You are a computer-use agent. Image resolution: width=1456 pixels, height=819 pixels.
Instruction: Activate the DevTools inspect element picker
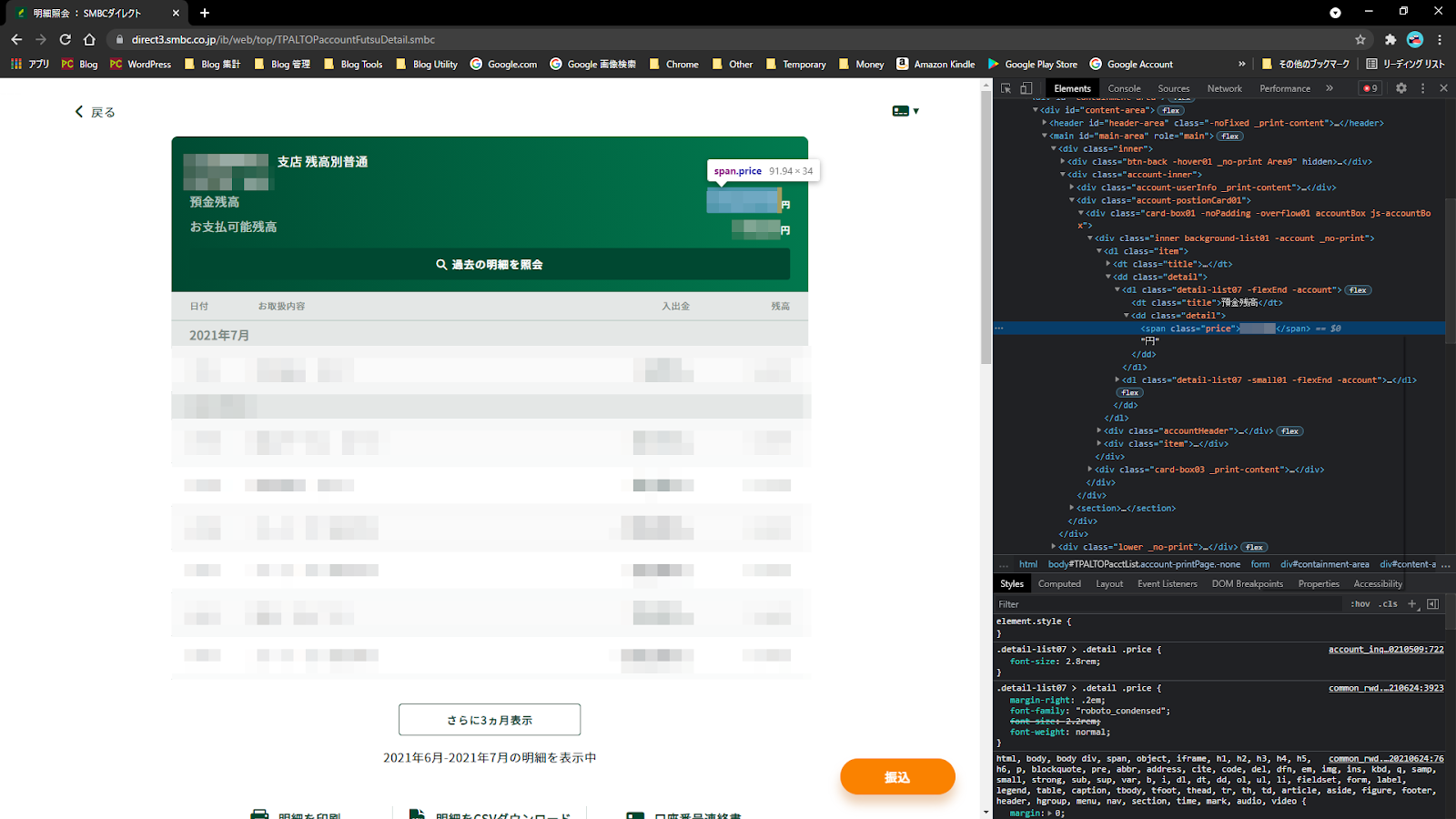[x=1006, y=88]
